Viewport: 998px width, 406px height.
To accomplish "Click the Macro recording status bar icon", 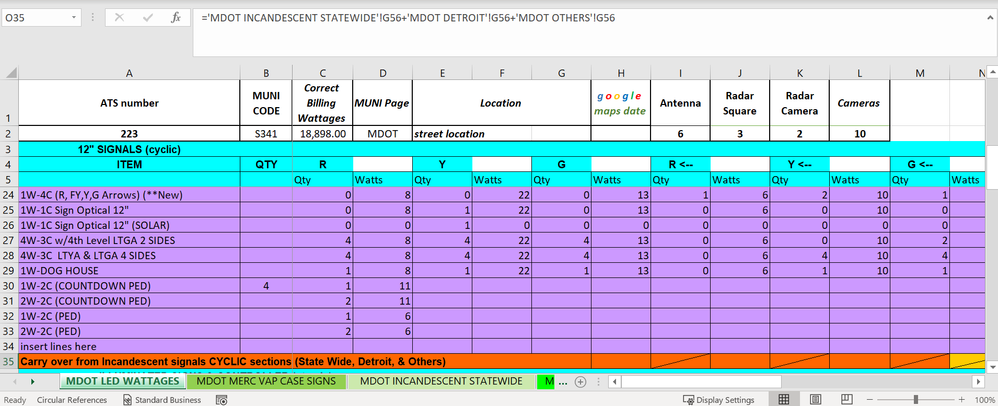I will (x=222, y=400).
